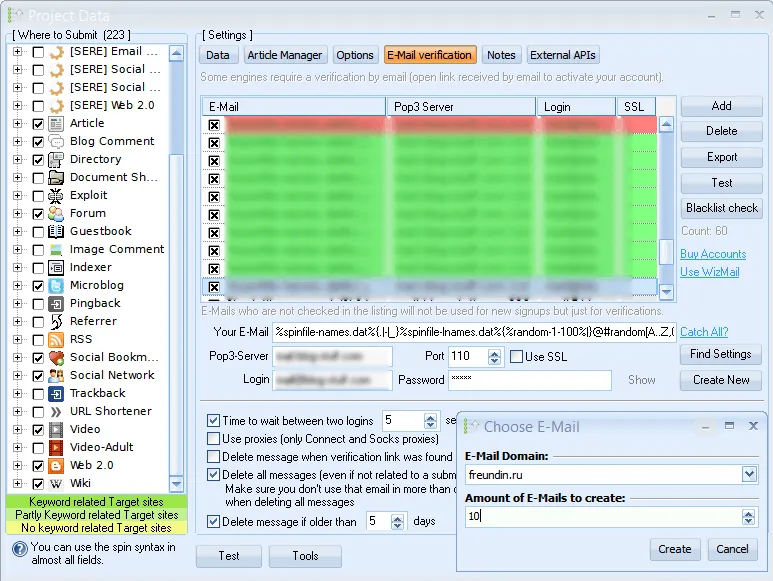Click the Wiki category icon
The width and height of the screenshot is (773, 581).
click(57, 483)
